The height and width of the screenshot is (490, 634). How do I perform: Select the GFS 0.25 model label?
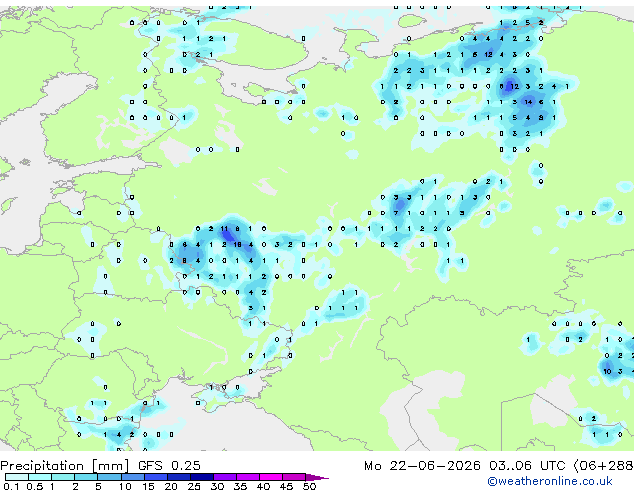[169, 466]
